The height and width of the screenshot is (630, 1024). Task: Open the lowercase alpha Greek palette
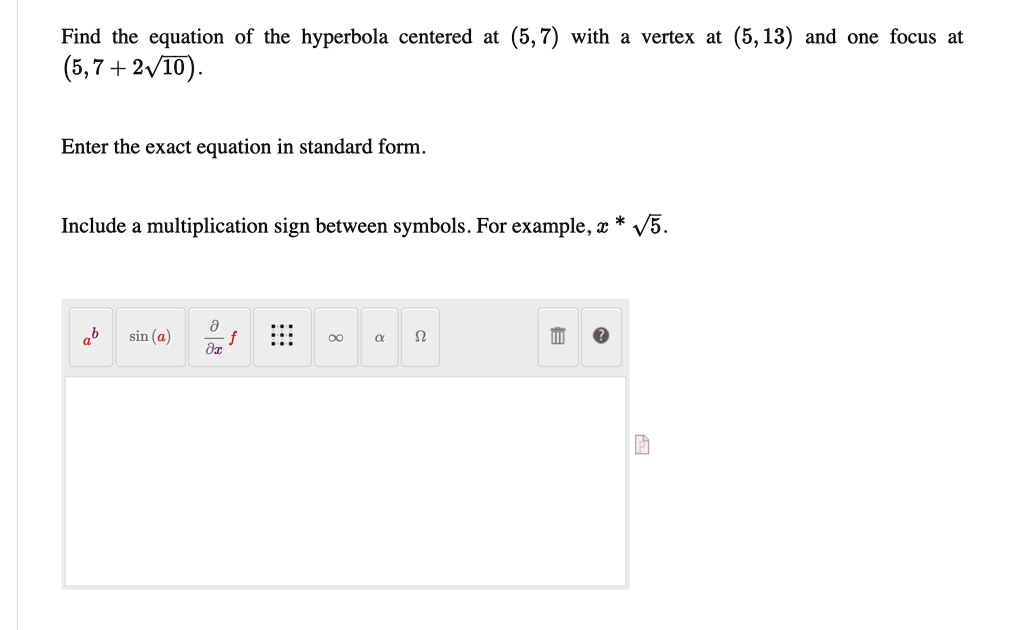379,337
